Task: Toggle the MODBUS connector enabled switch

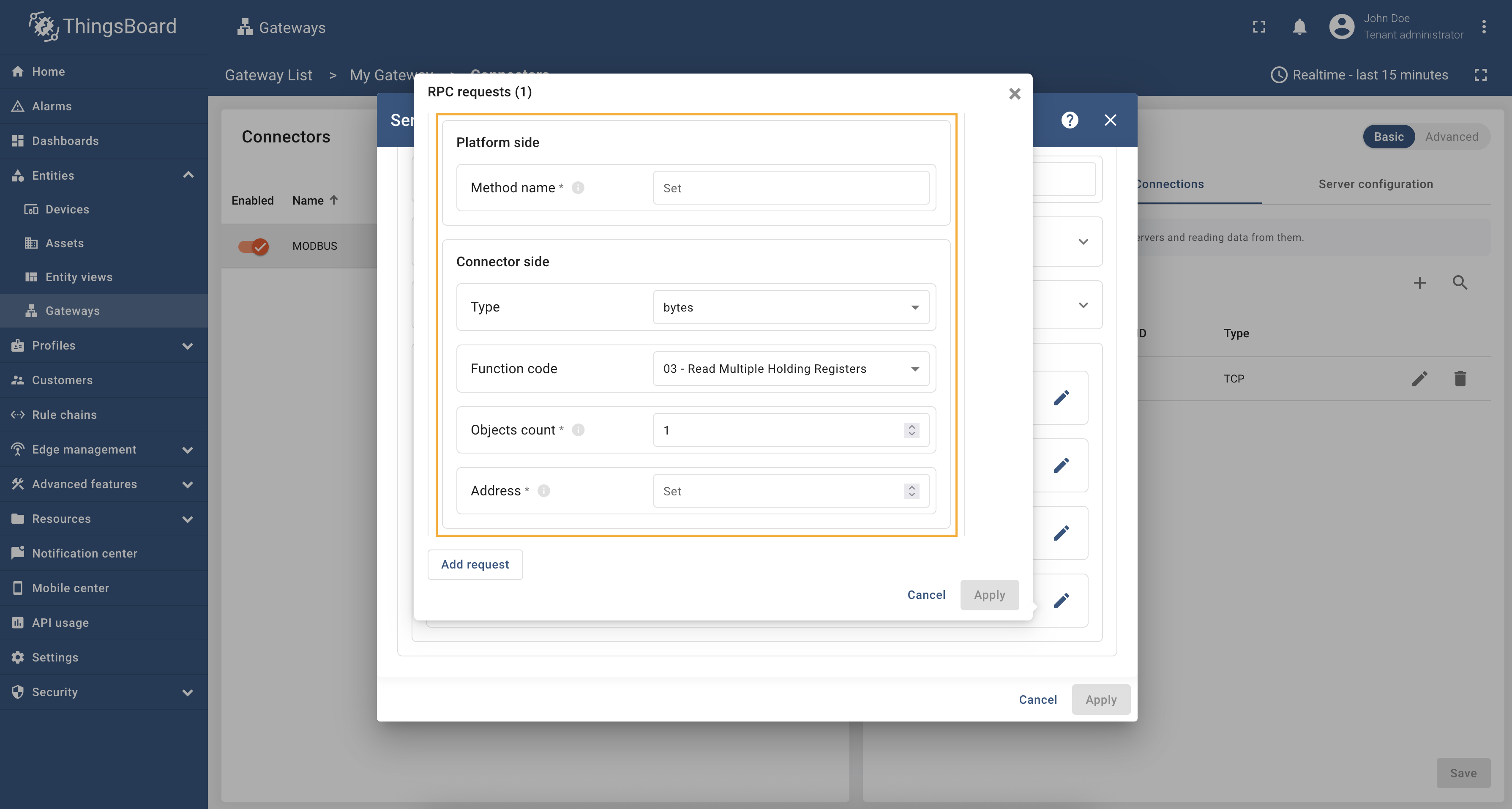Action: pos(254,246)
